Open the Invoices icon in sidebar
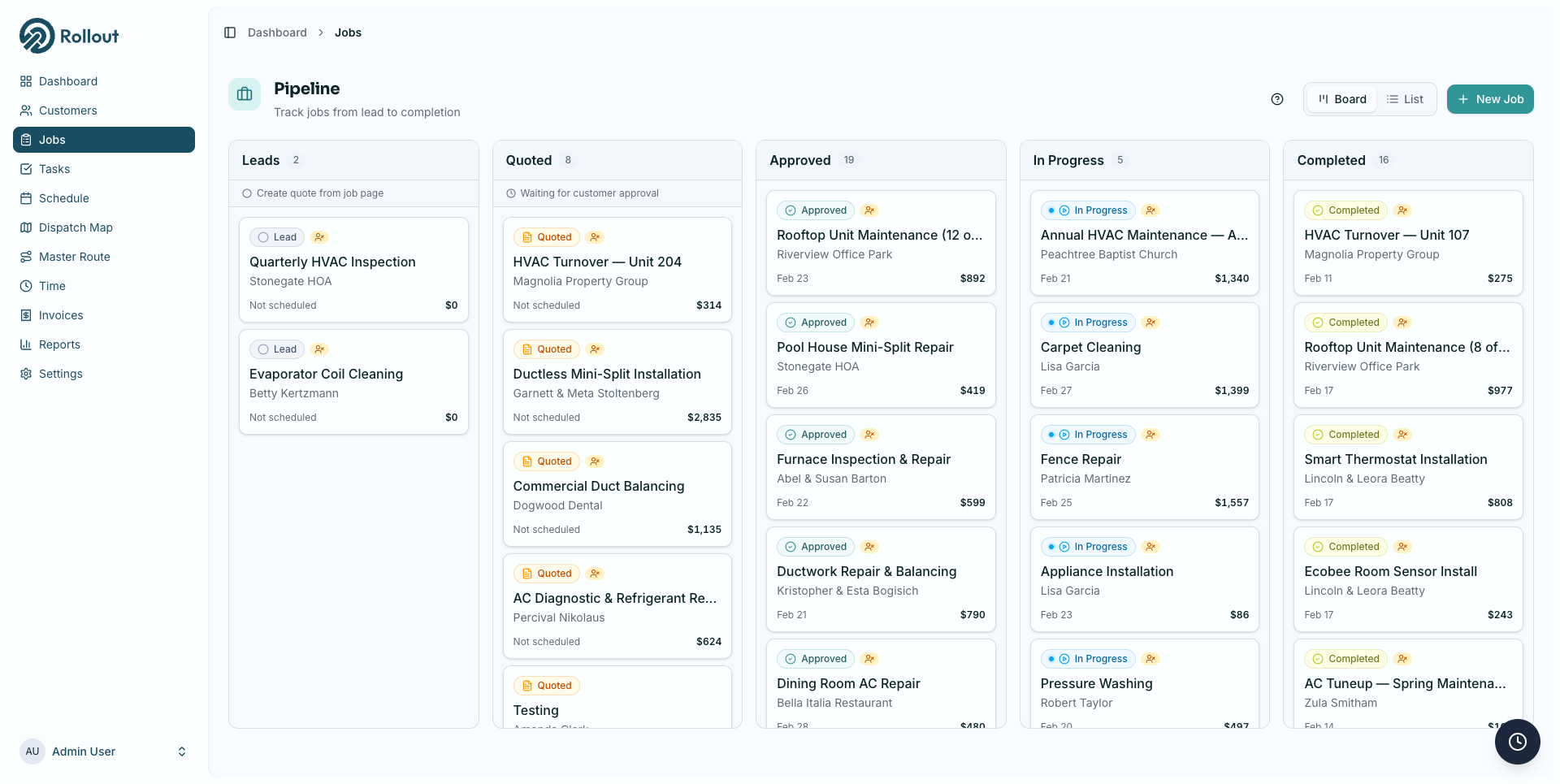1560x784 pixels. (25, 315)
